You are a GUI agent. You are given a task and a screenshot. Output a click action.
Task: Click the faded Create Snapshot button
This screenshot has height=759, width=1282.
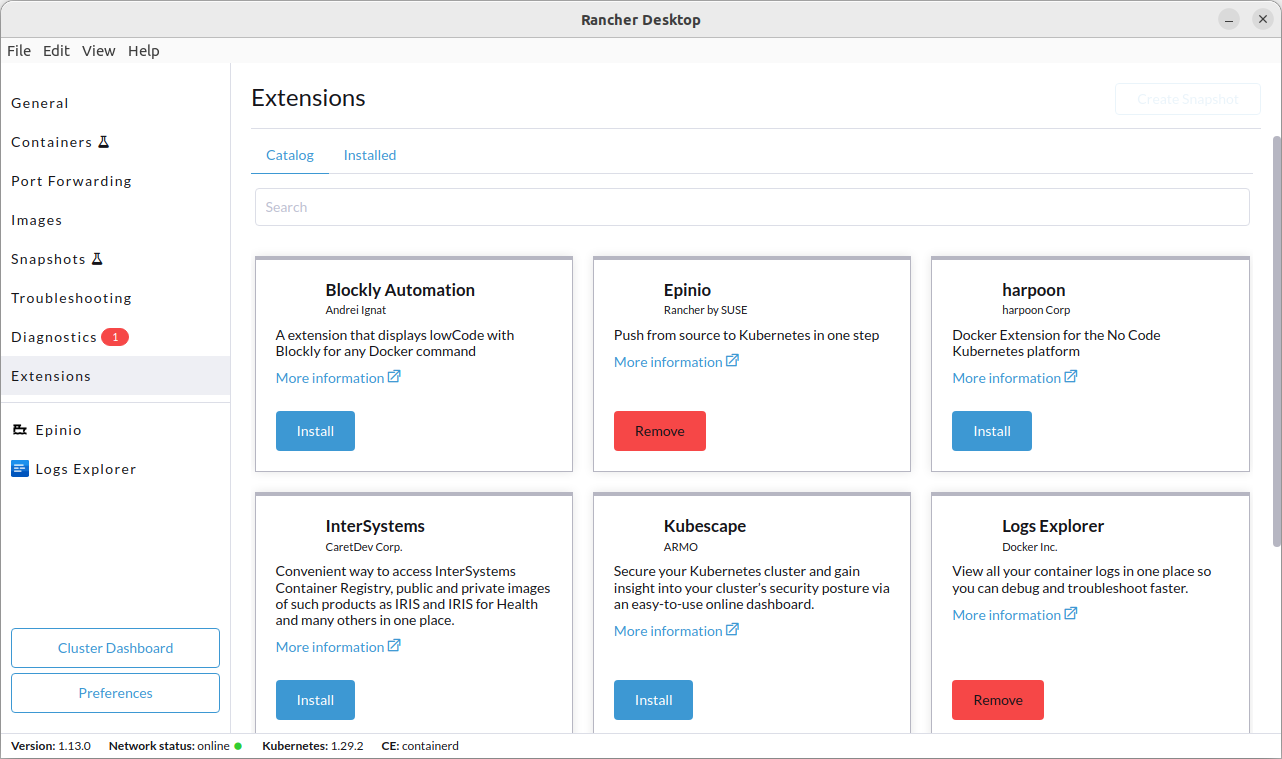tap(1188, 99)
